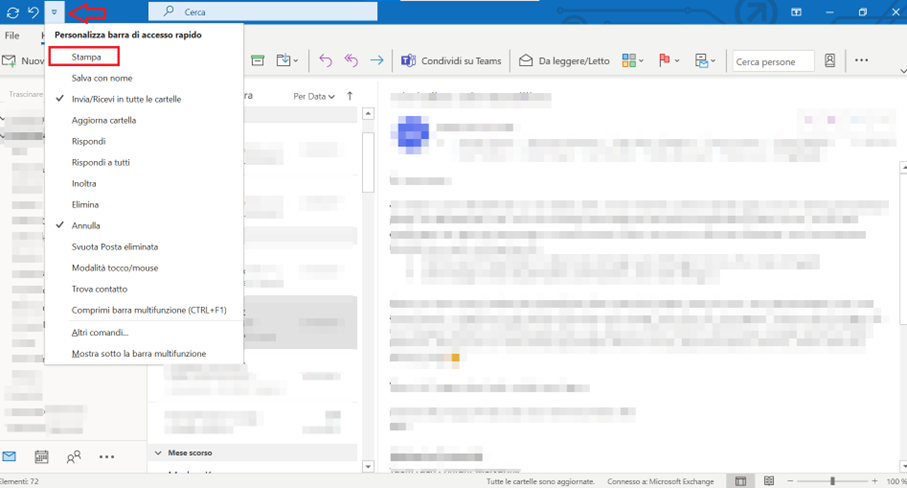Select Altri comandi... from the menu
Screen dimensions: 907x488
100,332
